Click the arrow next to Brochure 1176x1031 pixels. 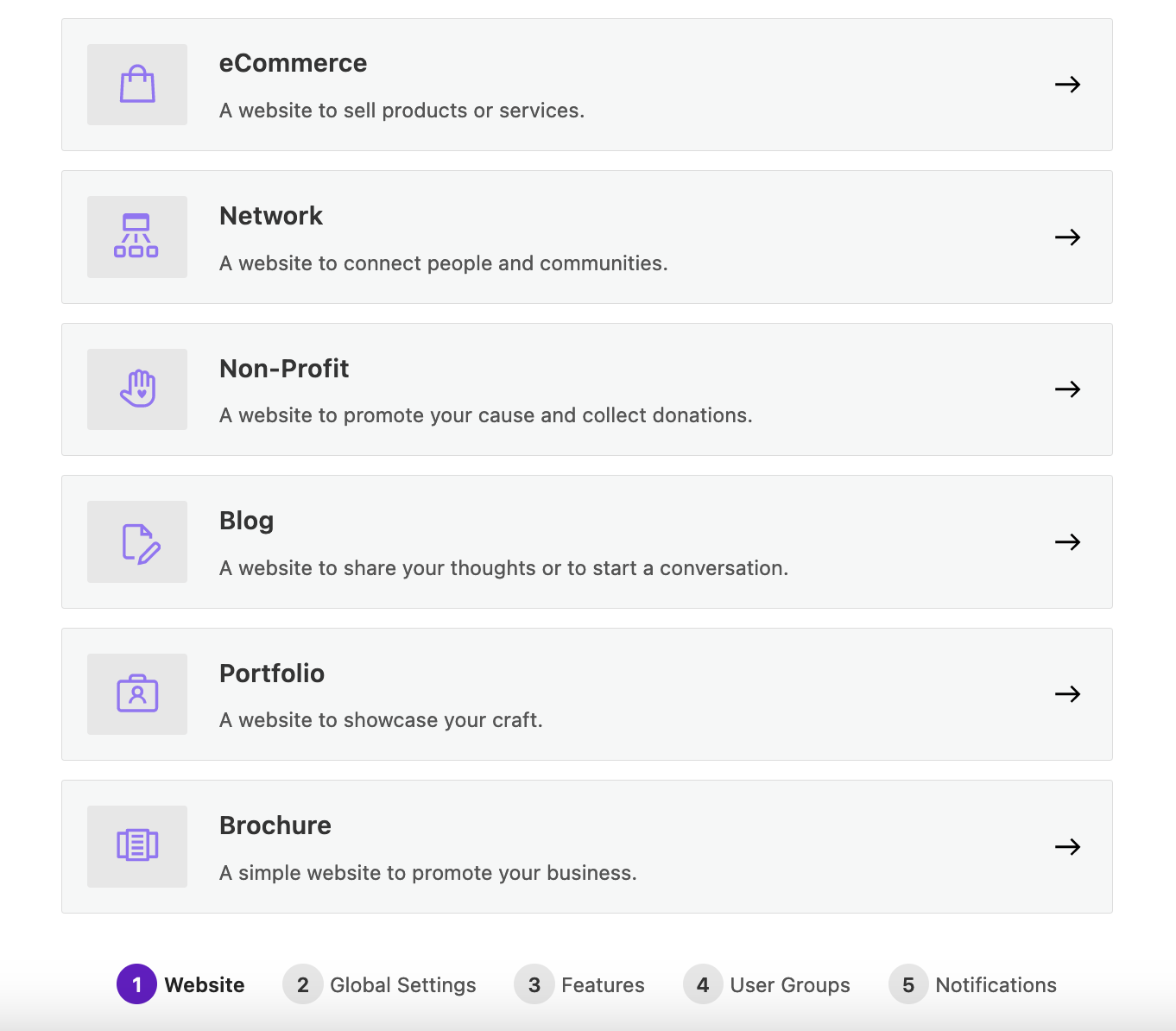1068,846
